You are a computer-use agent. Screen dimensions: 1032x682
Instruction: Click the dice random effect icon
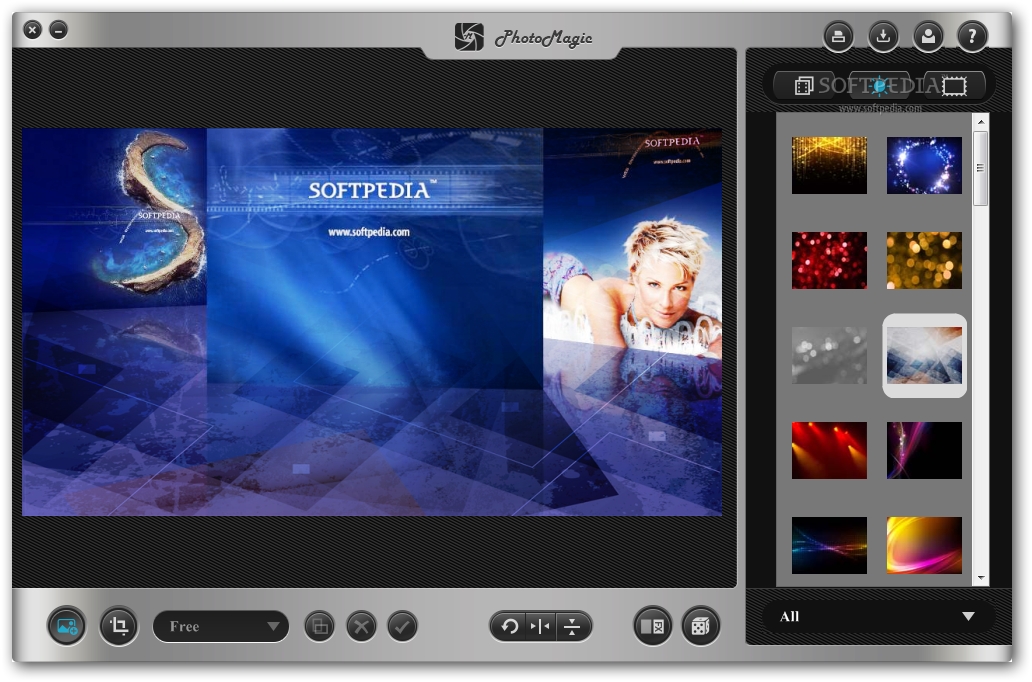(x=700, y=626)
